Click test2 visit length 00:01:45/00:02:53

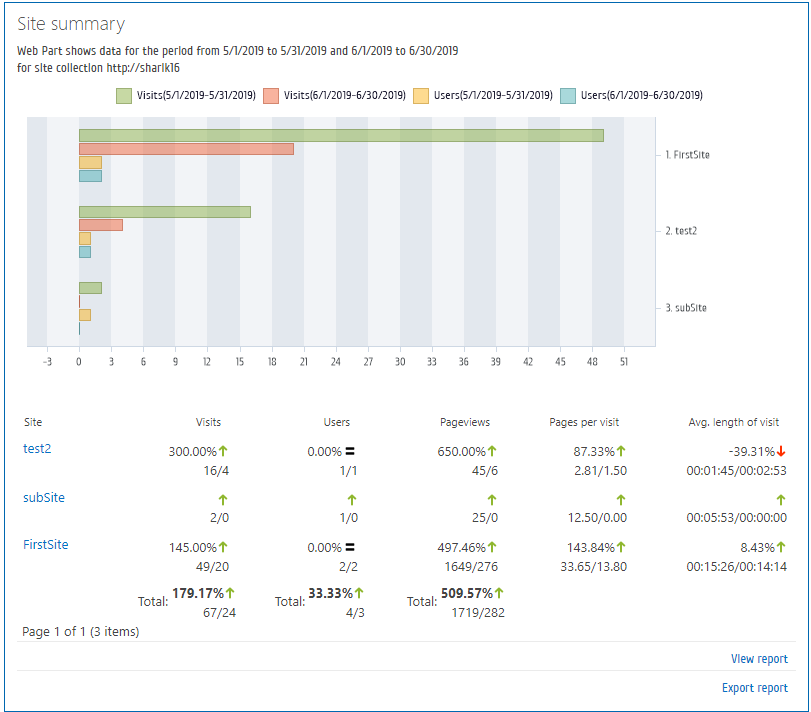click(x=737, y=471)
